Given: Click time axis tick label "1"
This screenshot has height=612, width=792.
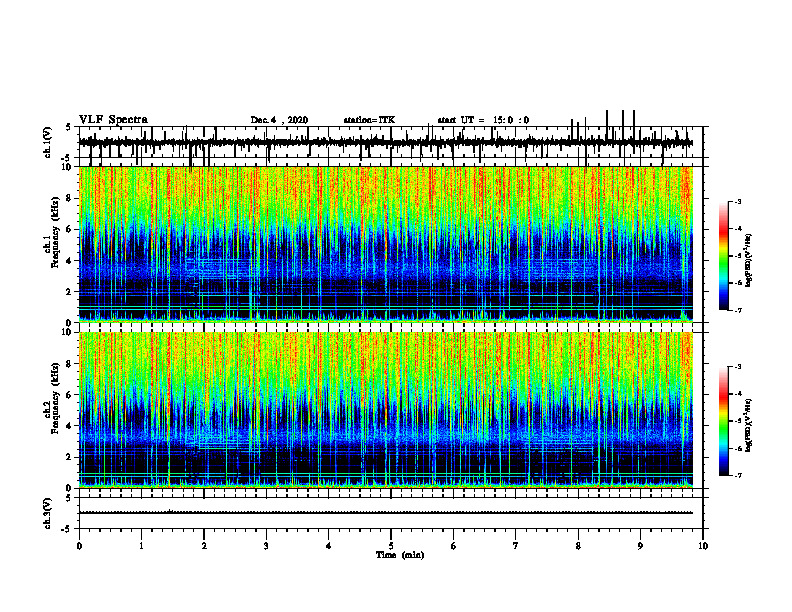Looking at the screenshot, I should click(x=141, y=546).
